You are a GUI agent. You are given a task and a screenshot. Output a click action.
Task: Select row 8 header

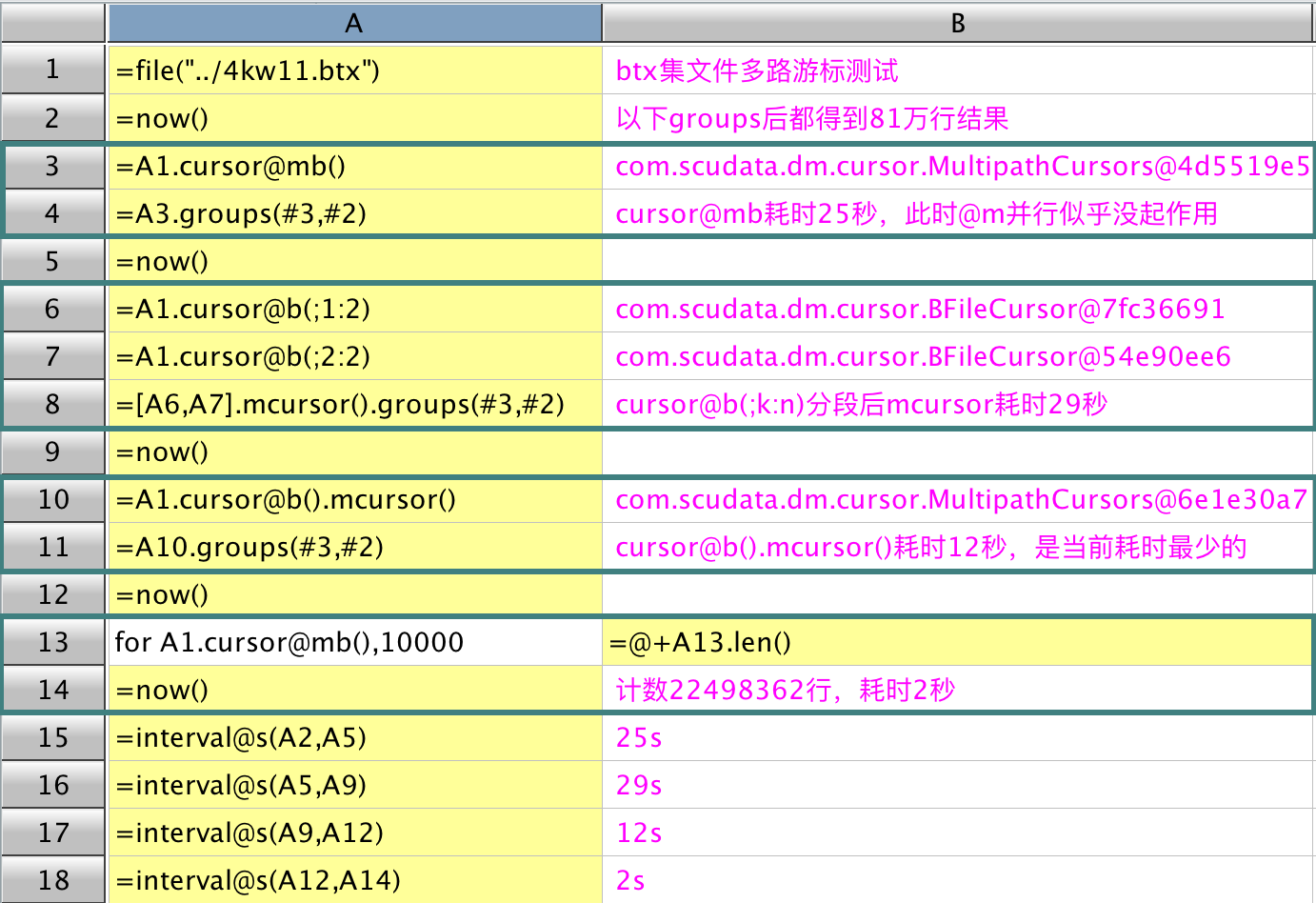[52, 403]
